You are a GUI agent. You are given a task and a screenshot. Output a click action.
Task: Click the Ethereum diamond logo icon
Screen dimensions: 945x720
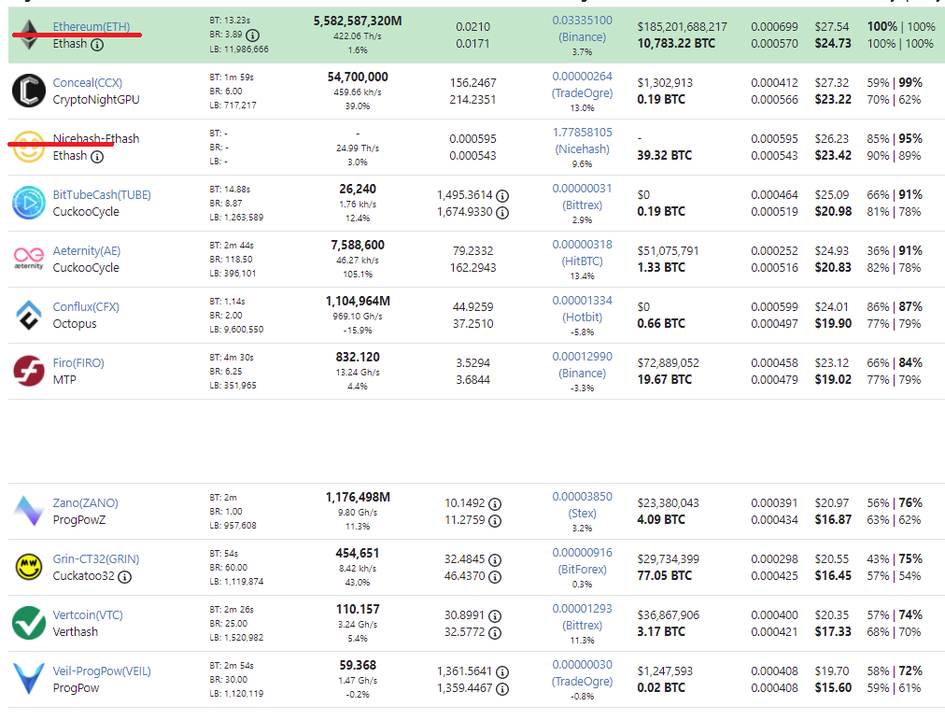click(x=28, y=34)
